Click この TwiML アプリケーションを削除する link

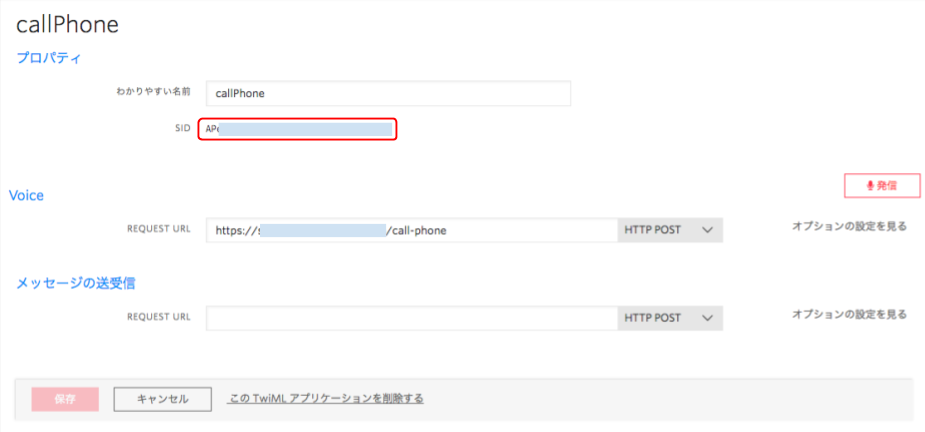tap(326, 398)
